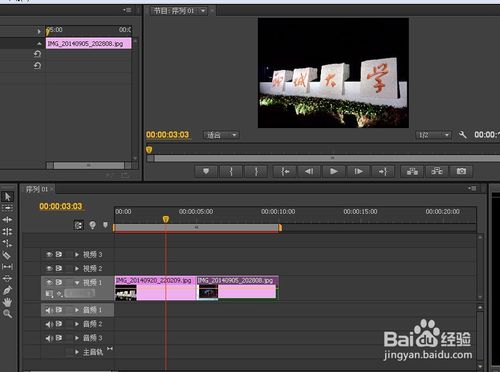
Task: Select the Slide tool
Action: point(7,278)
